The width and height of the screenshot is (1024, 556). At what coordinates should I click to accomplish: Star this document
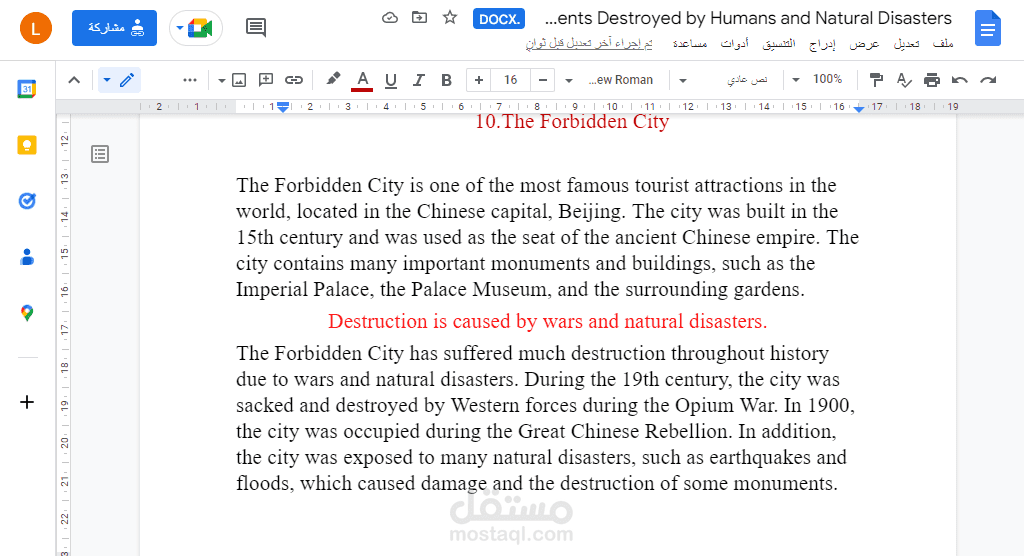(x=450, y=18)
